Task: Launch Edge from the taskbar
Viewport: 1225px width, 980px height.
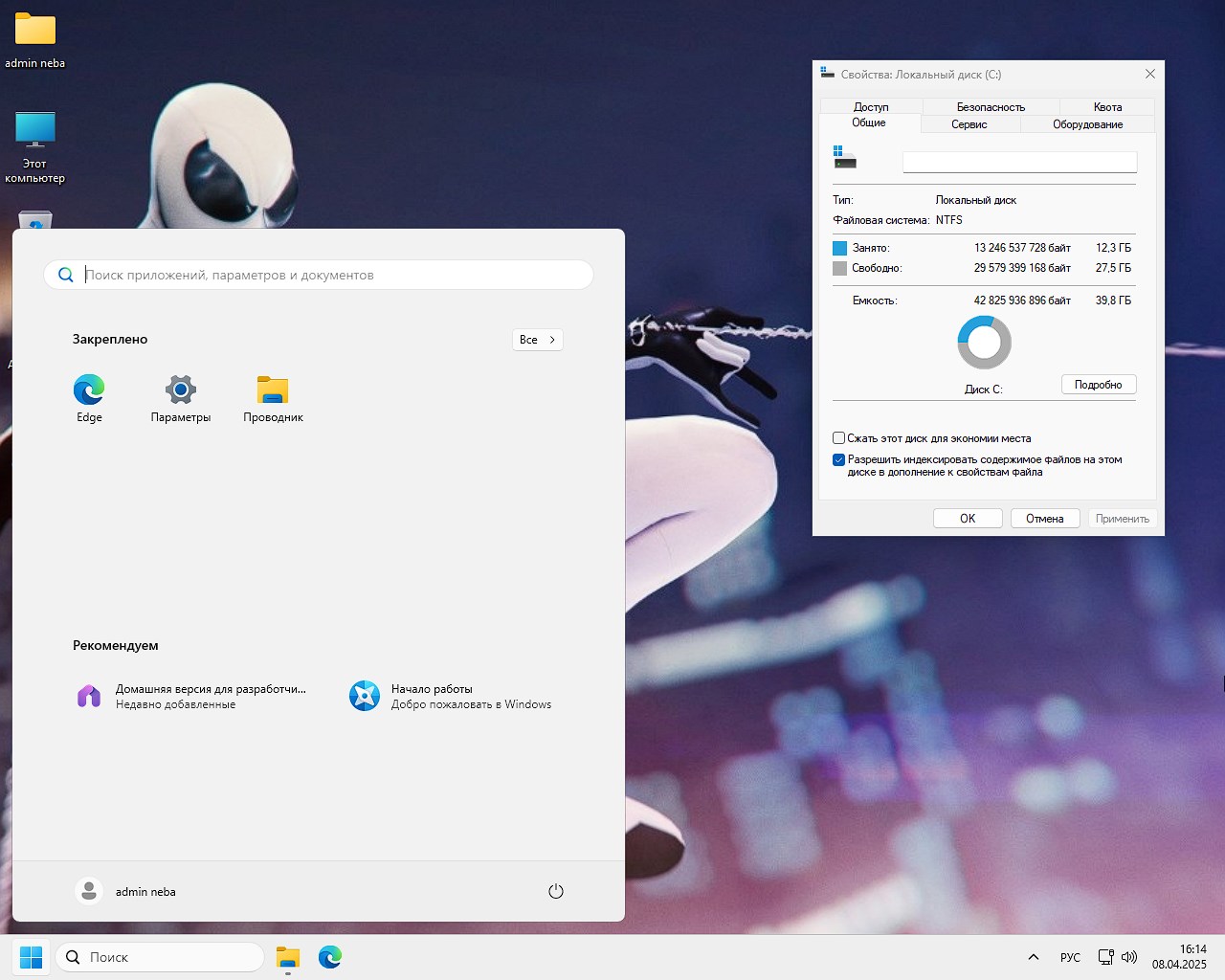Action: (x=330, y=956)
